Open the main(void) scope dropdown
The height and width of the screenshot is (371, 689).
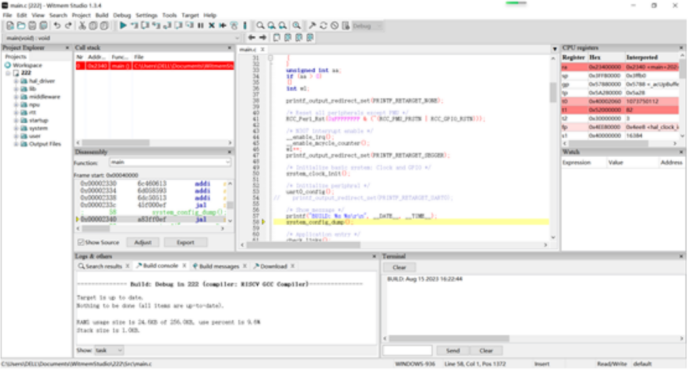237,38
